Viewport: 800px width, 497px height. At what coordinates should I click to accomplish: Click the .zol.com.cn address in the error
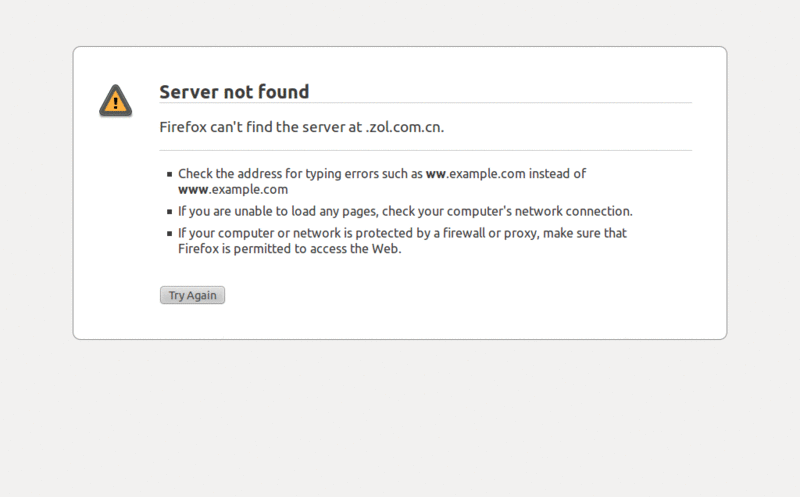pos(404,127)
